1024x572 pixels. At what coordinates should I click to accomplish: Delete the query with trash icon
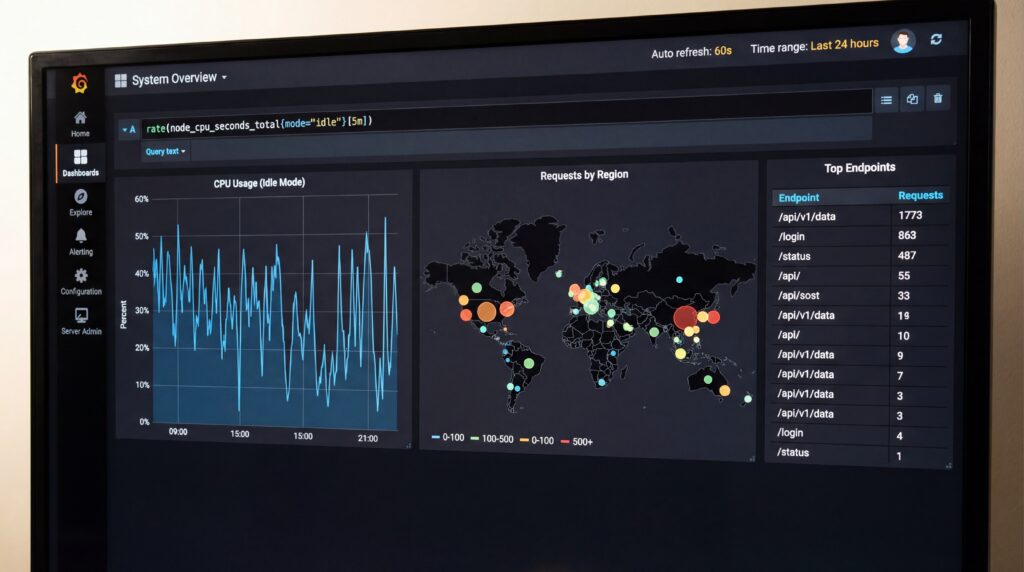[937, 98]
